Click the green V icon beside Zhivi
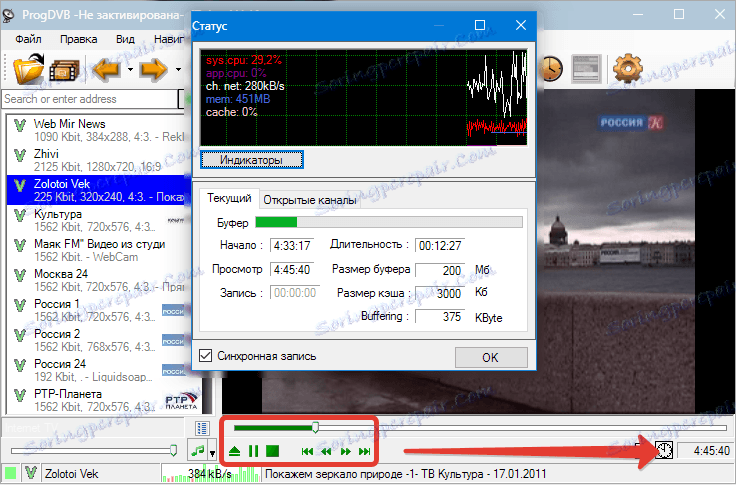This screenshot has width=736, height=485. 20,155
